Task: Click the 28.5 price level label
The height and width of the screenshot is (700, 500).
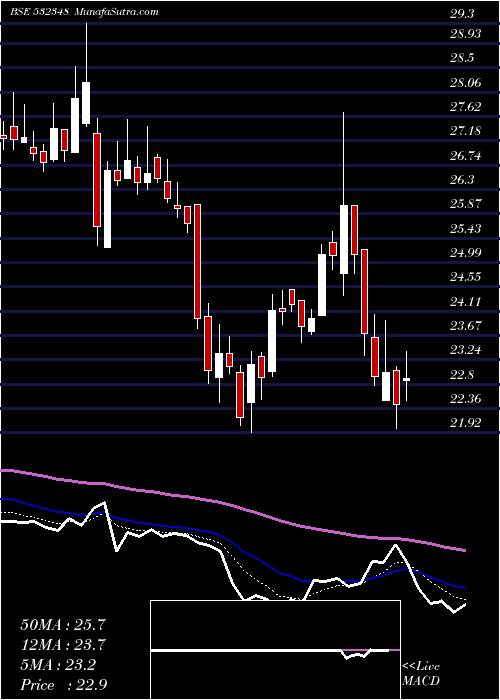Action: click(x=462, y=58)
